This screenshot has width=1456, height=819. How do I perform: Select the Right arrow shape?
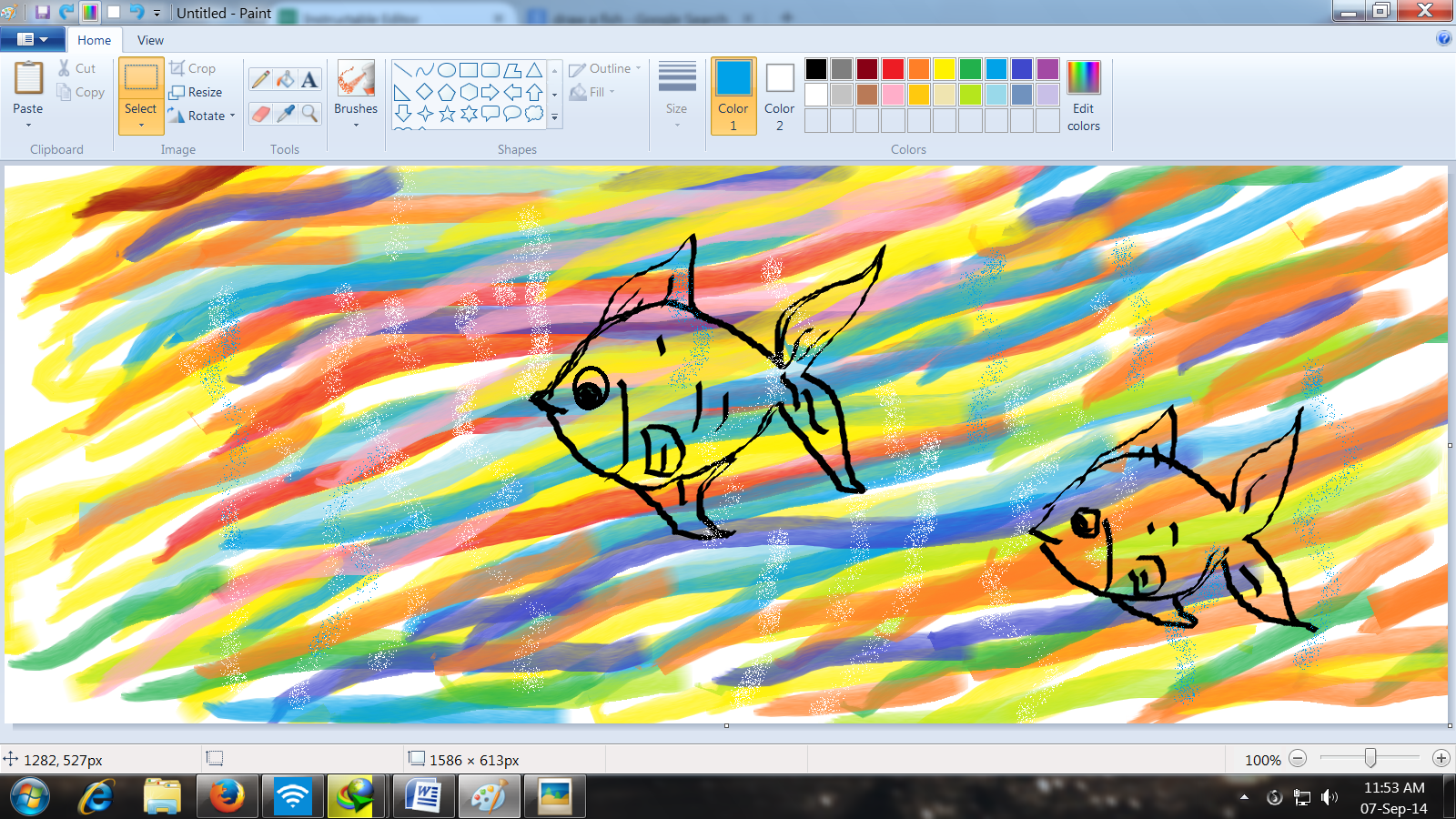(x=490, y=92)
